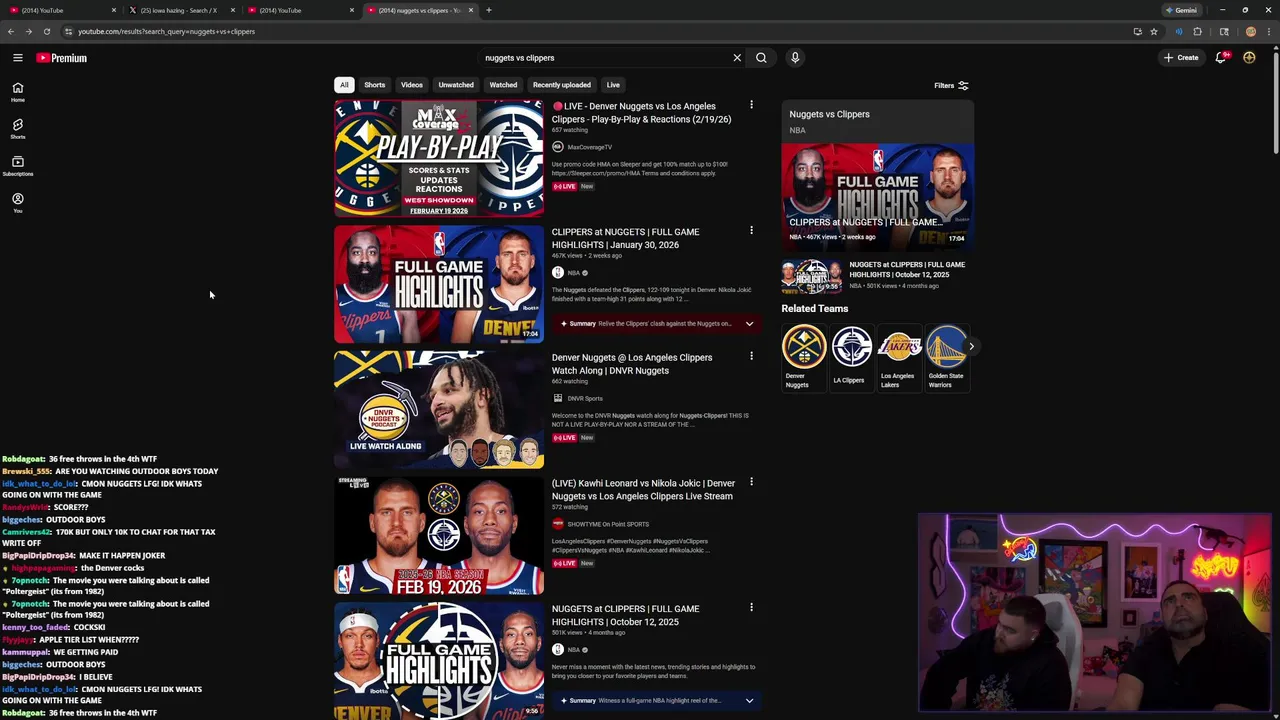Open the Chrome three-dot menu
Viewport: 1280px width, 720px height.
[x=1269, y=31]
